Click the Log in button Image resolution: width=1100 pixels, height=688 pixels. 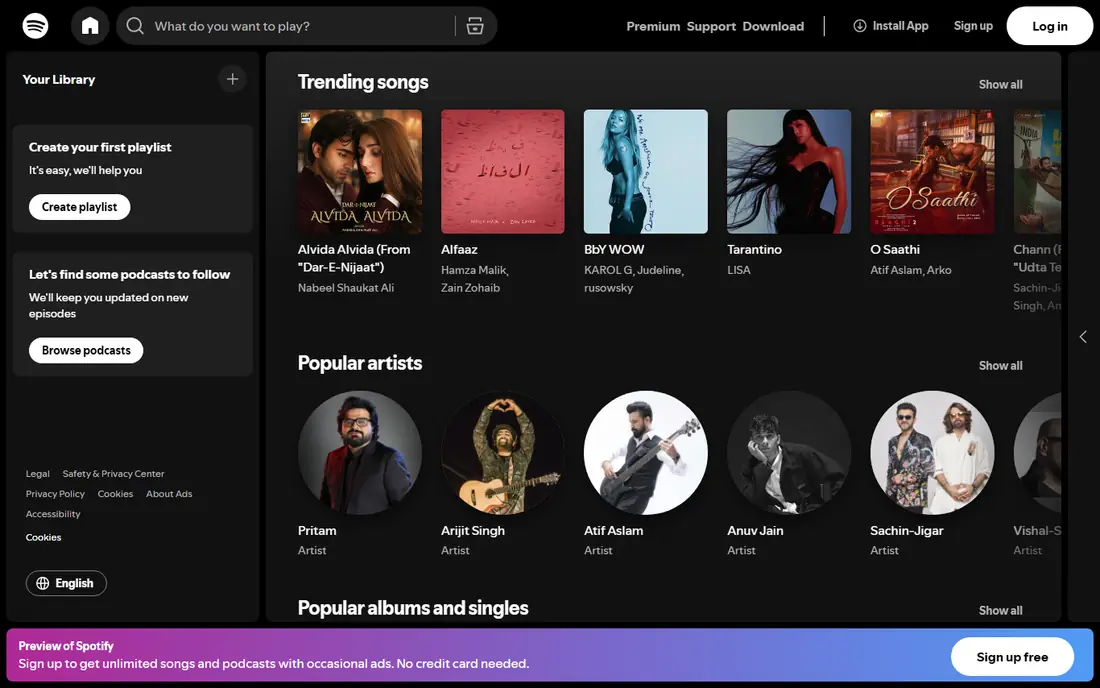coord(1049,26)
